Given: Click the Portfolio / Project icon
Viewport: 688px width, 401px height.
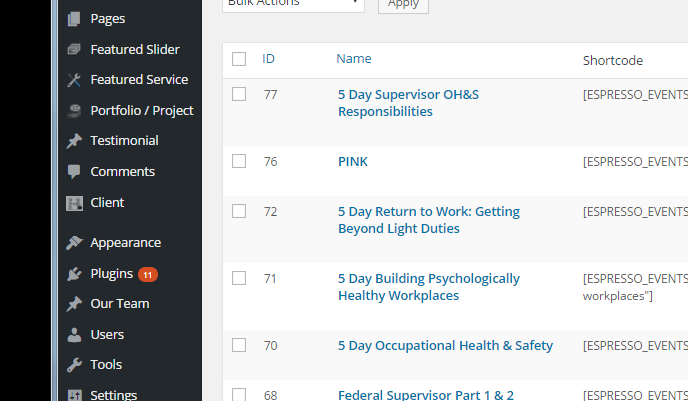Looking at the screenshot, I should click(x=74, y=111).
